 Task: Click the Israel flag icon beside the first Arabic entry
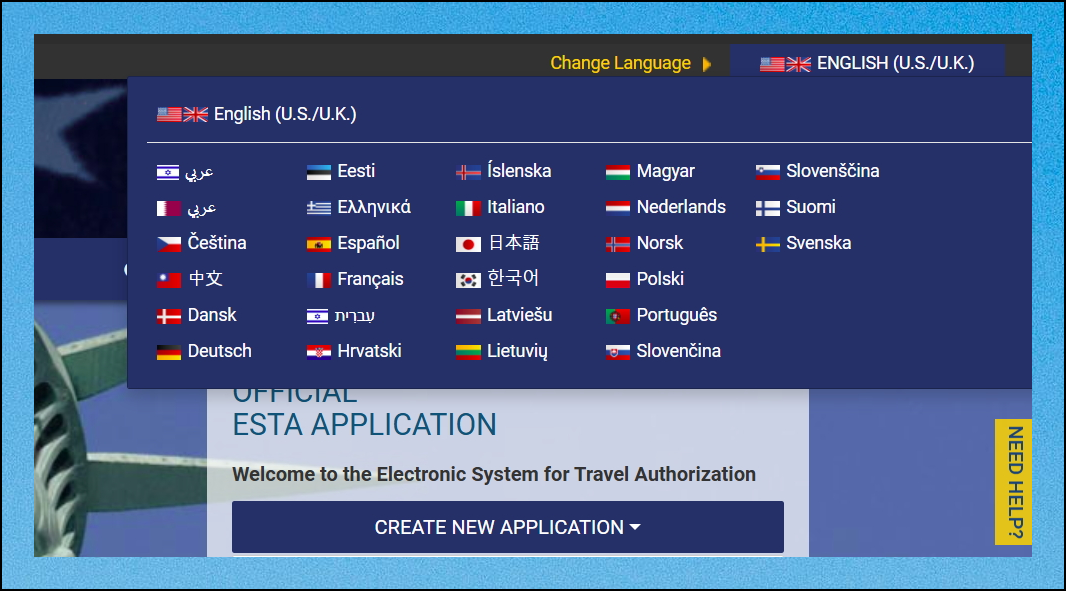pyautogui.click(x=168, y=172)
